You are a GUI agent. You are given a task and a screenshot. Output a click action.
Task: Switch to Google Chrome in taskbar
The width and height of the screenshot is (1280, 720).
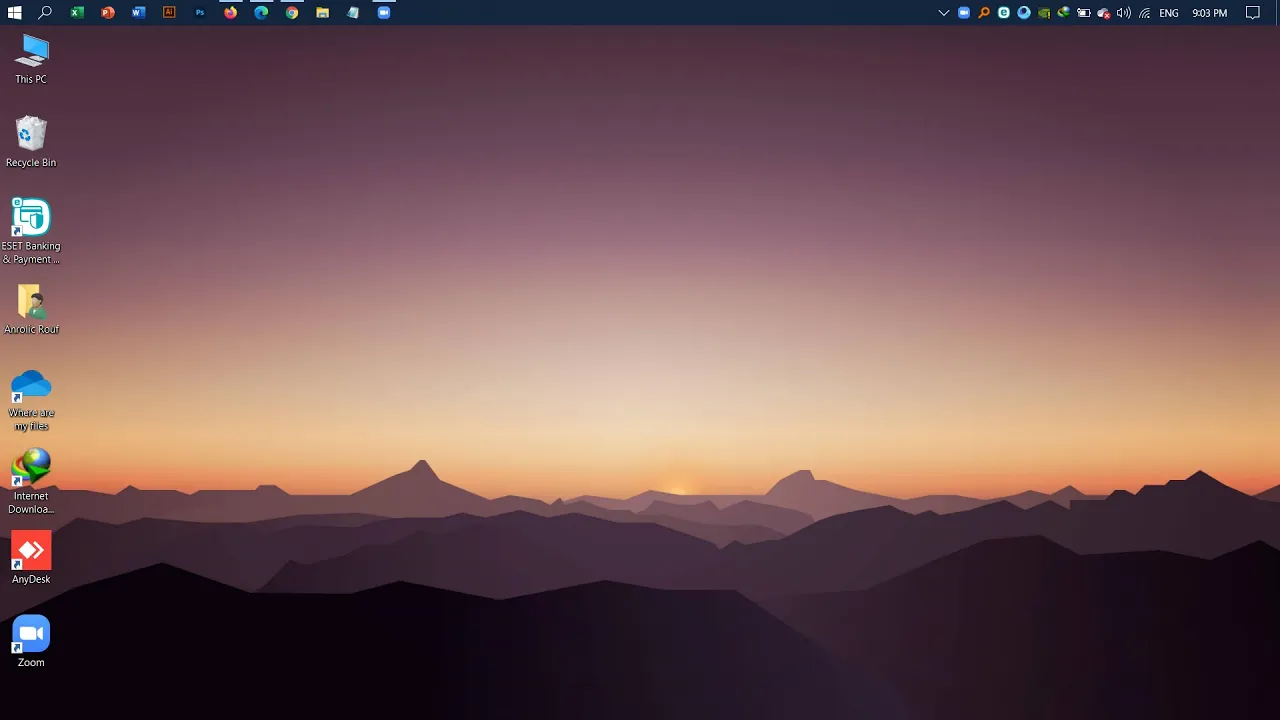click(x=292, y=13)
